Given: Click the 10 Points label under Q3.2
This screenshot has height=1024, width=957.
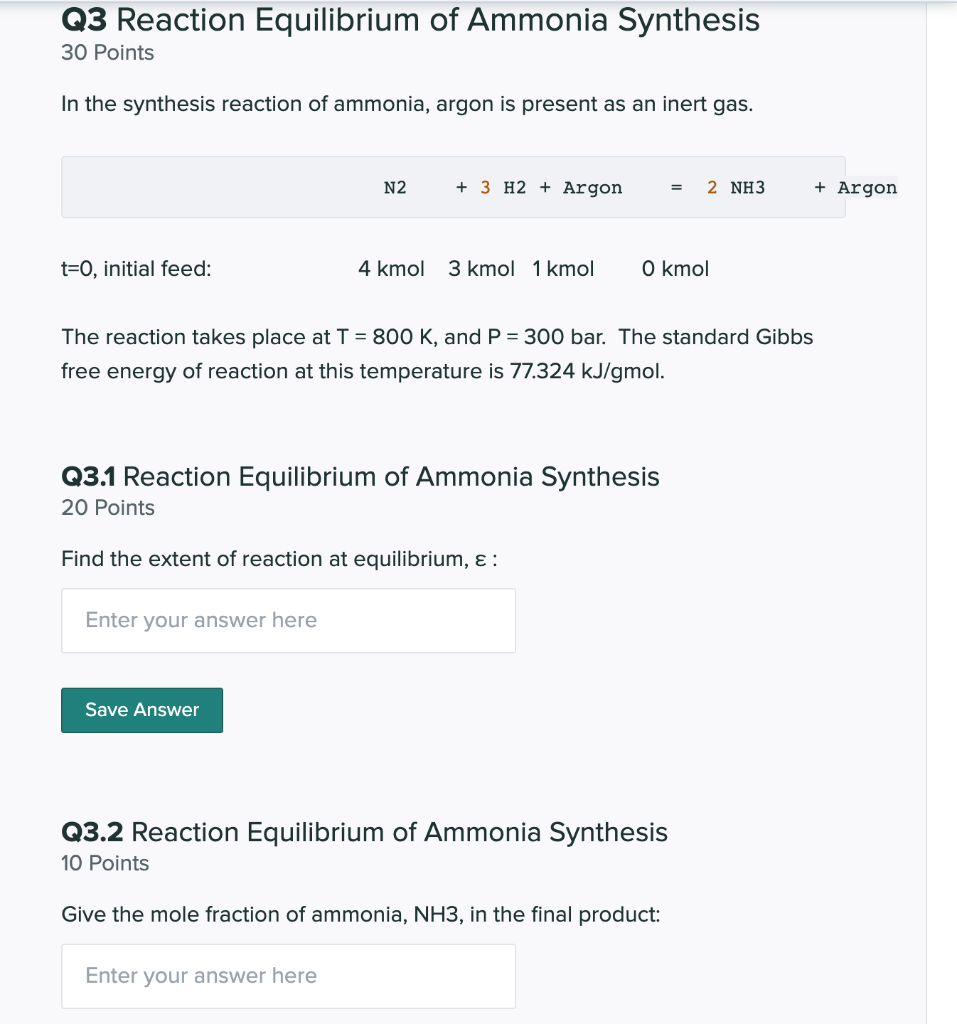Looking at the screenshot, I should (104, 863).
